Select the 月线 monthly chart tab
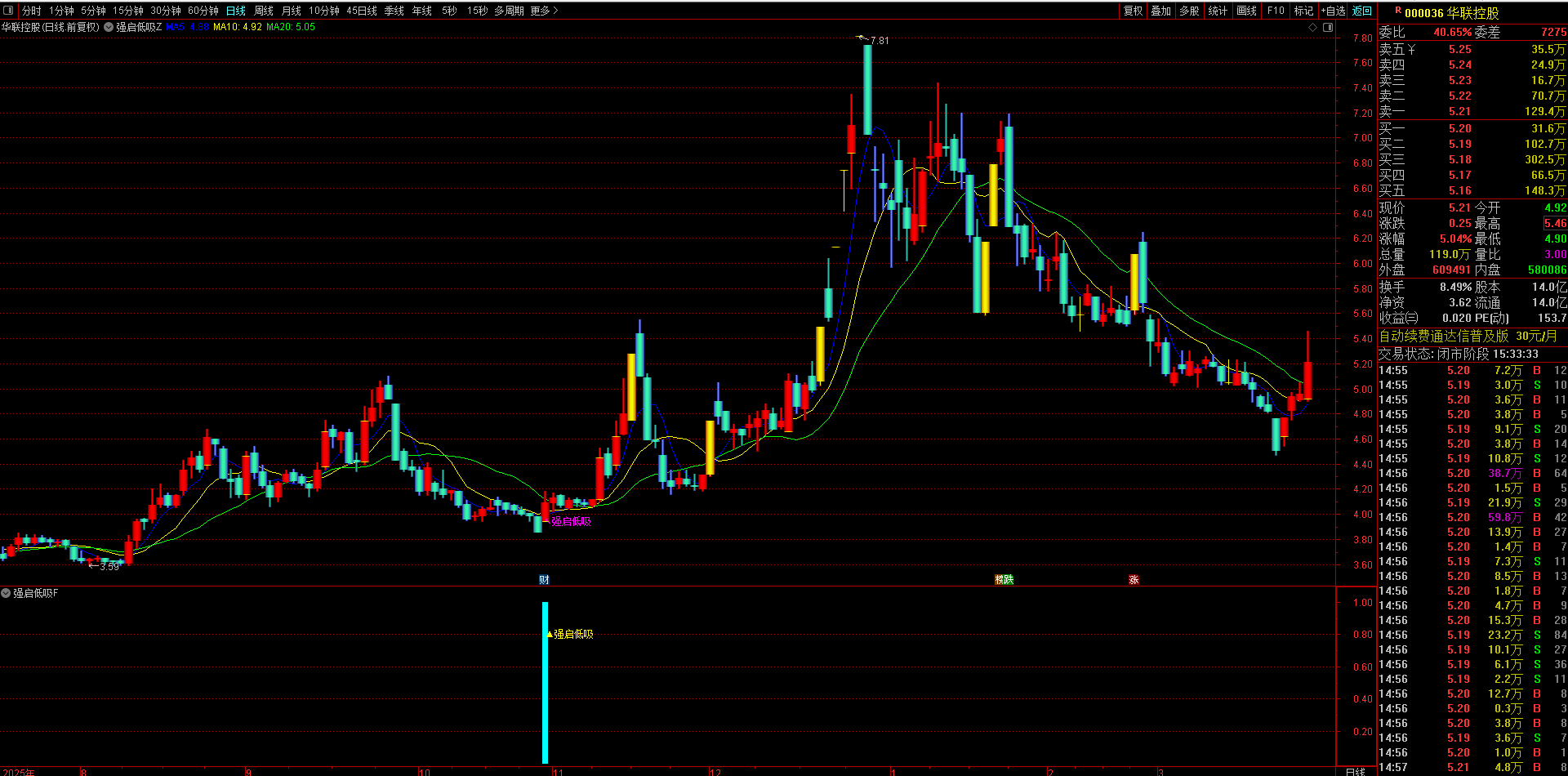This screenshot has height=776, width=1568. coord(292,11)
